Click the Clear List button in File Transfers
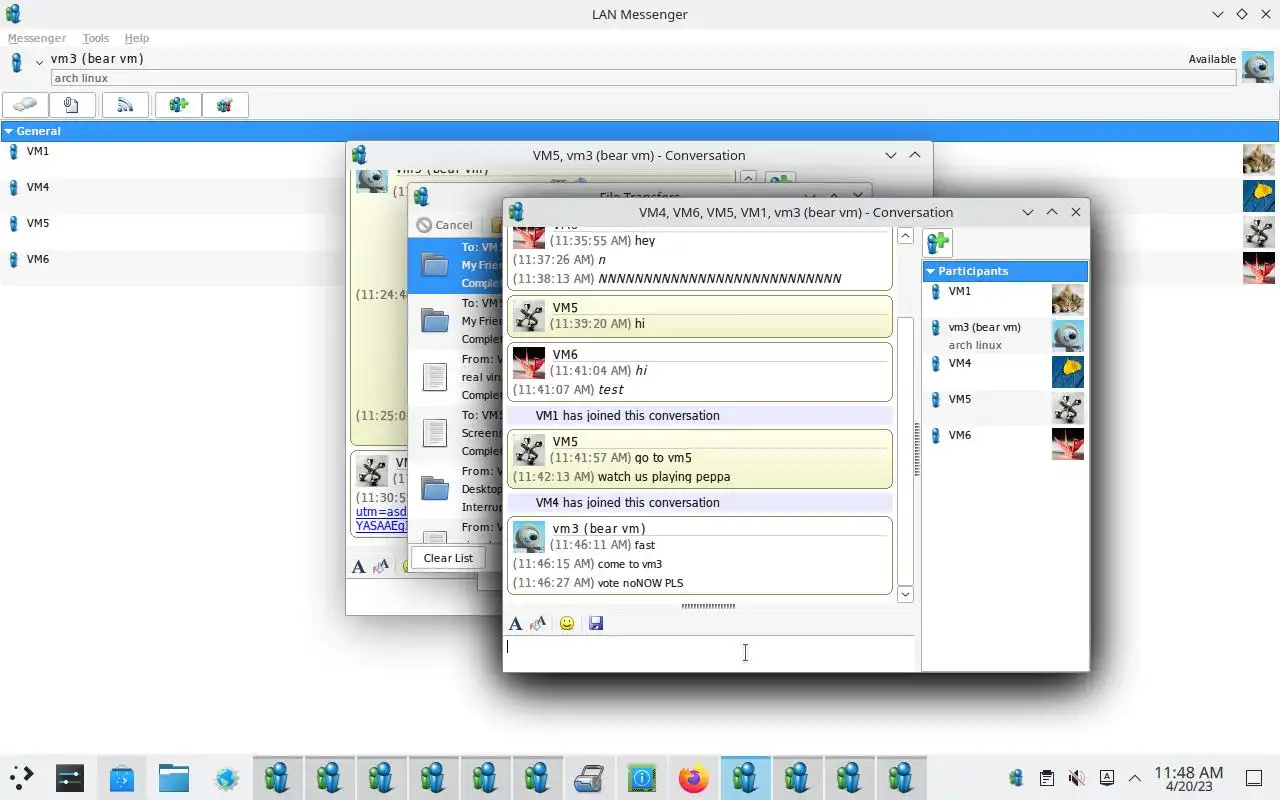The width and height of the screenshot is (1280, 800). [x=448, y=558]
